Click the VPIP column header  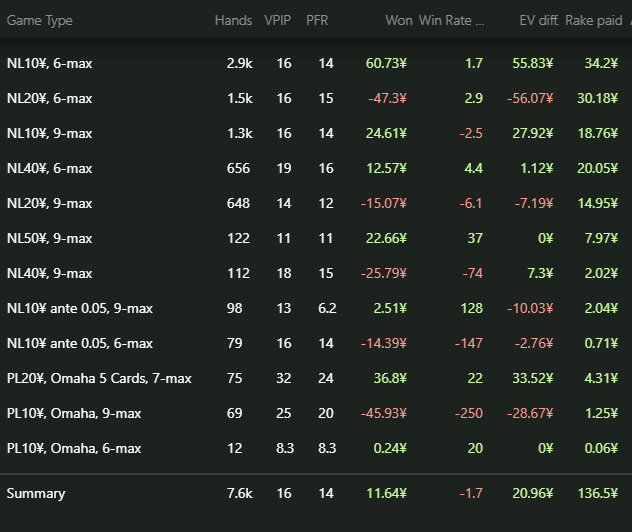coord(278,20)
